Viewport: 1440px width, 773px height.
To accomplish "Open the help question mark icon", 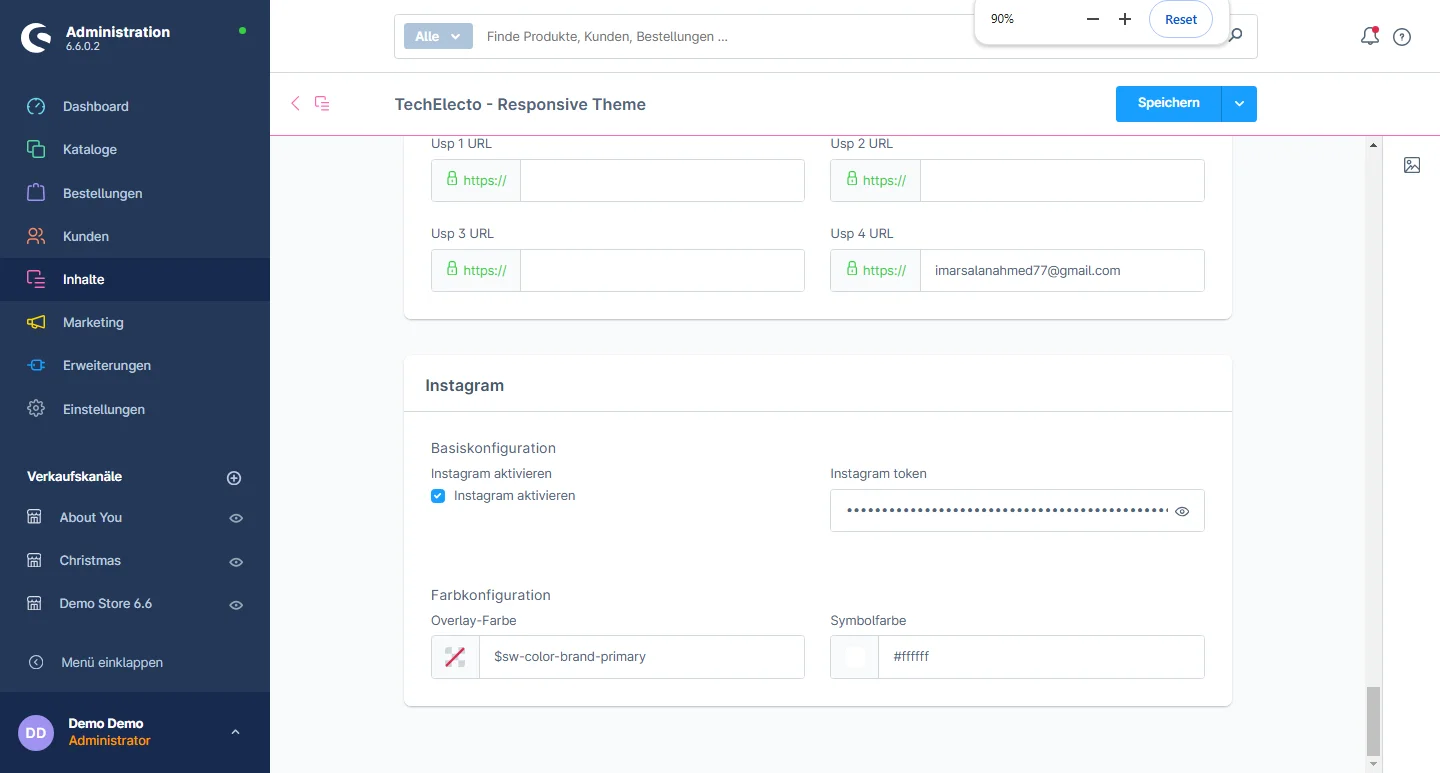I will pos(1402,37).
